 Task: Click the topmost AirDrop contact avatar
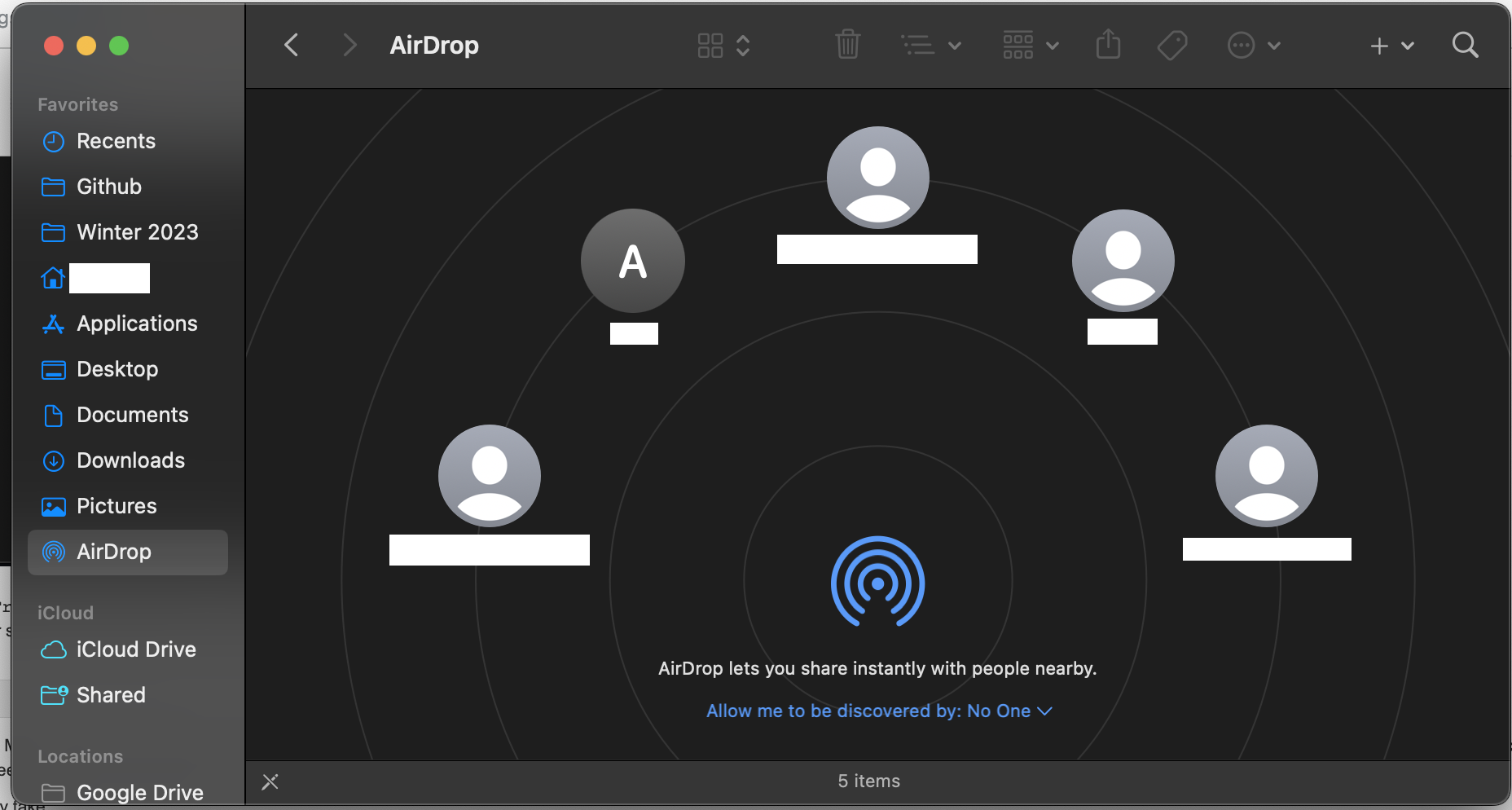877,177
